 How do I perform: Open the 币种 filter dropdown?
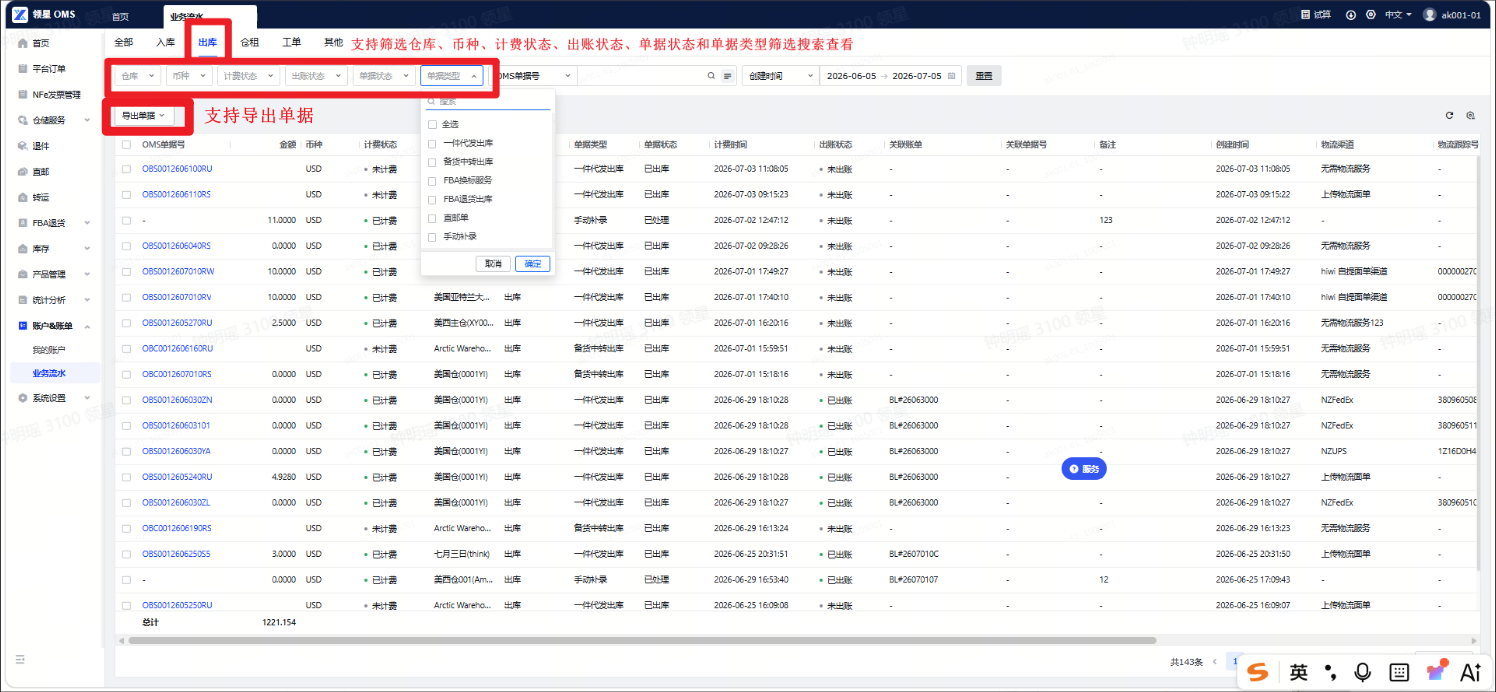pyautogui.click(x=189, y=76)
